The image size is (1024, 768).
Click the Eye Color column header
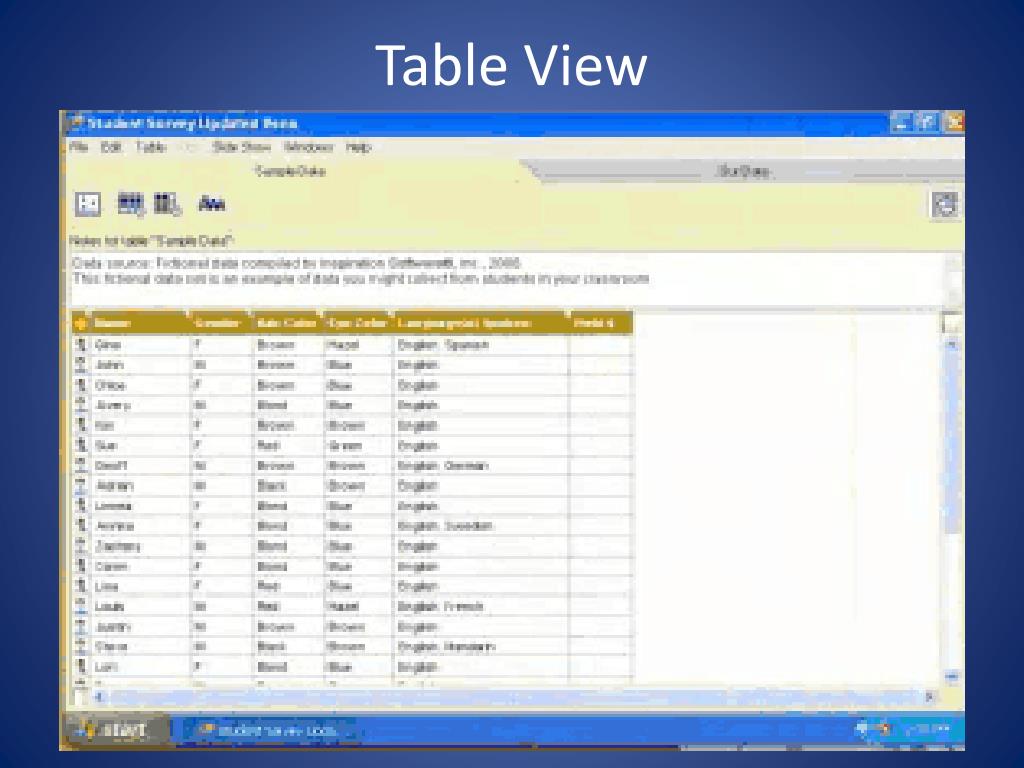pos(358,323)
